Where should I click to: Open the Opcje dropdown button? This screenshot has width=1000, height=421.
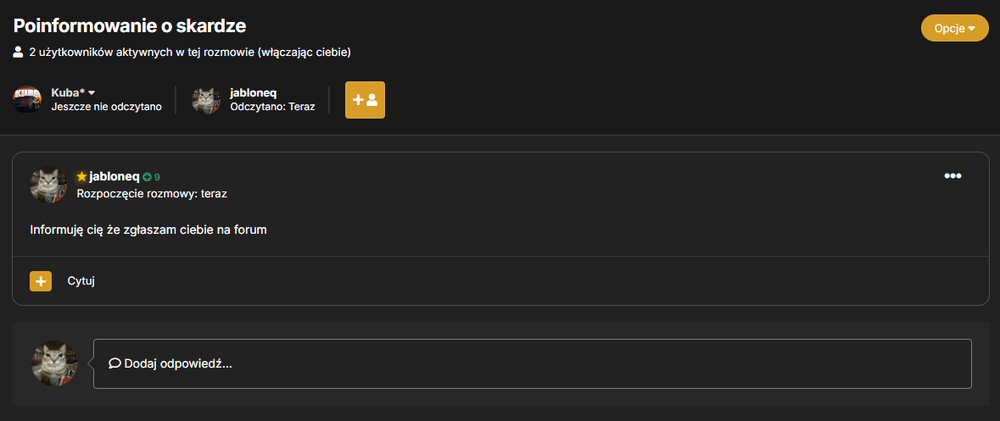[954, 28]
